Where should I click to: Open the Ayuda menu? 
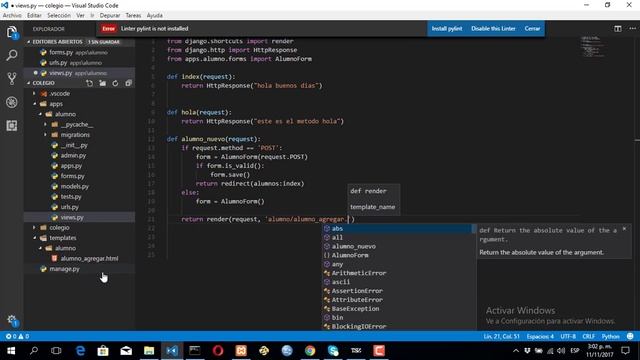[x=155, y=16]
